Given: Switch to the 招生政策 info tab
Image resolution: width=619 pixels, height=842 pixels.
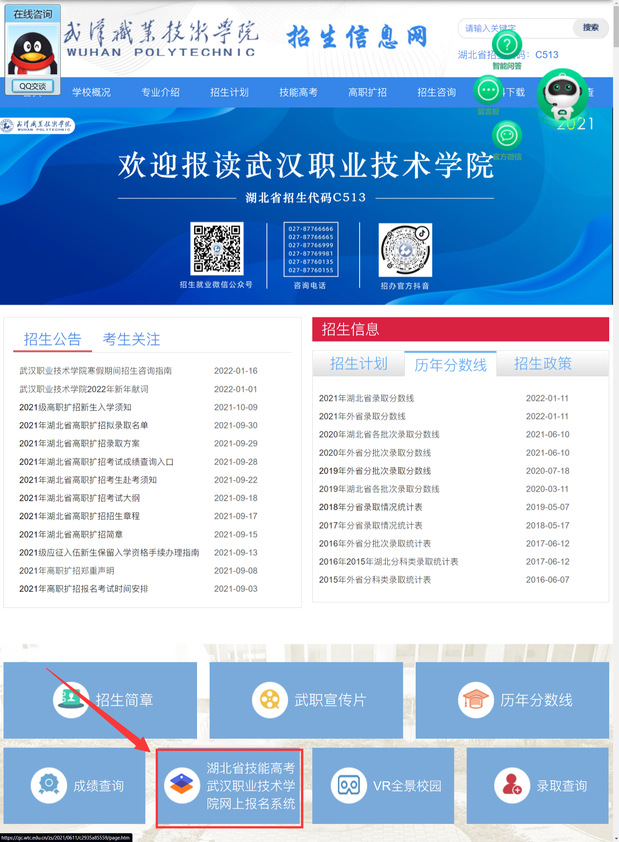Looking at the screenshot, I should click(x=543, y=364).
